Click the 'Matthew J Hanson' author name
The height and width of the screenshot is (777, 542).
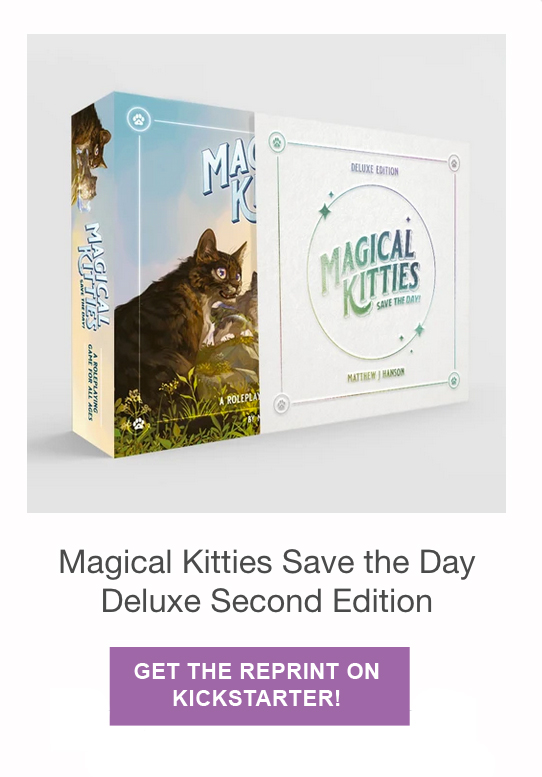[x=376, y=376]
